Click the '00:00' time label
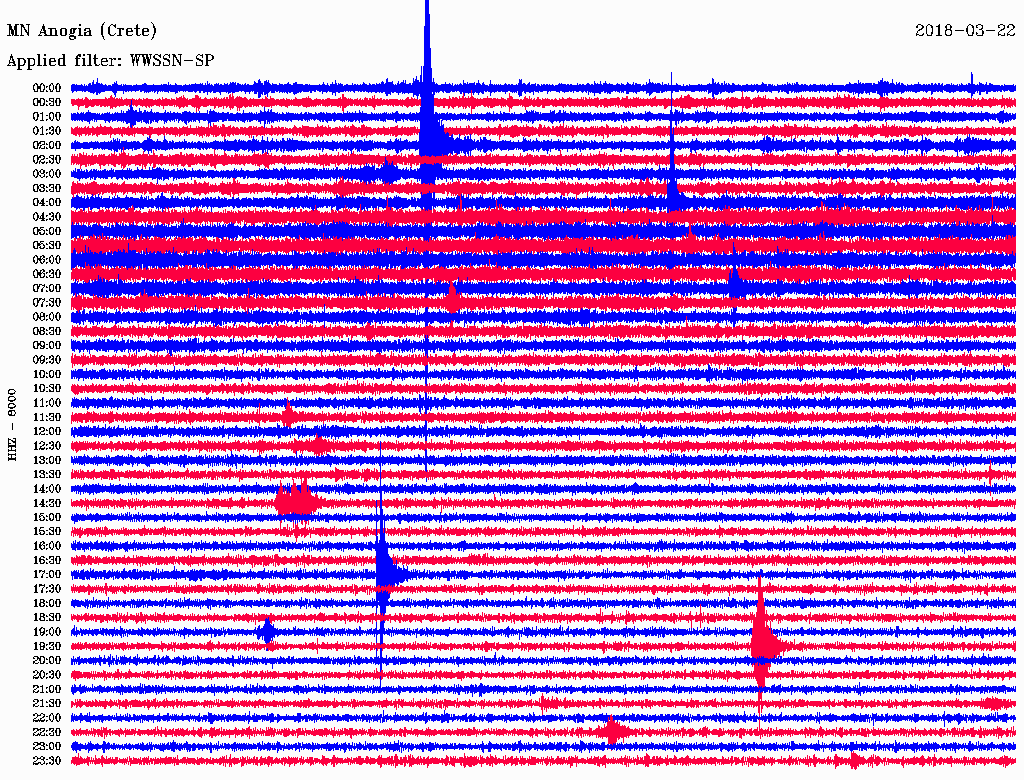Image resolution: width=1024 pixels, height=780 pixels. pos(46,88)
